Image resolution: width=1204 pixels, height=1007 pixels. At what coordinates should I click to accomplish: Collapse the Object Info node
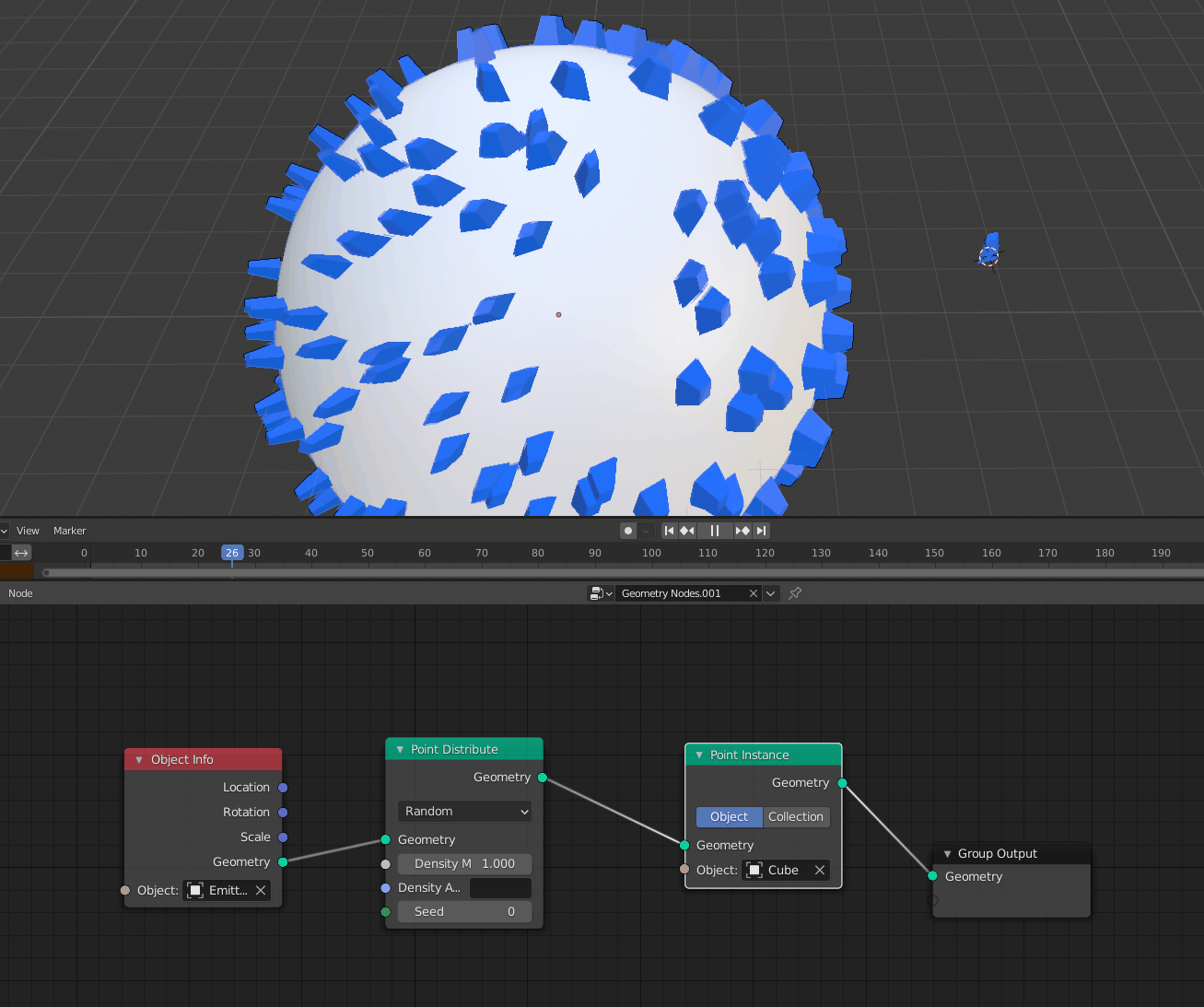[x=139, y=760]
